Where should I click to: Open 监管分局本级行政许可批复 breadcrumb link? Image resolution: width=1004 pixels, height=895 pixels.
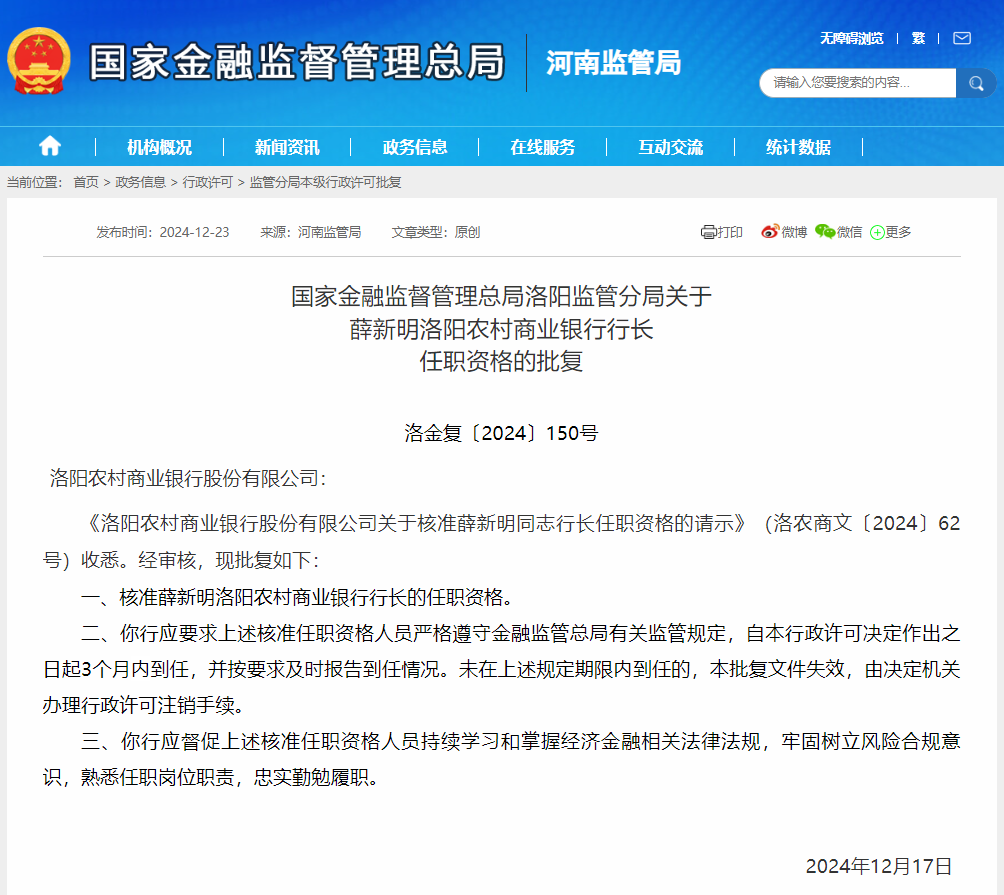click(x=325, y=182)
